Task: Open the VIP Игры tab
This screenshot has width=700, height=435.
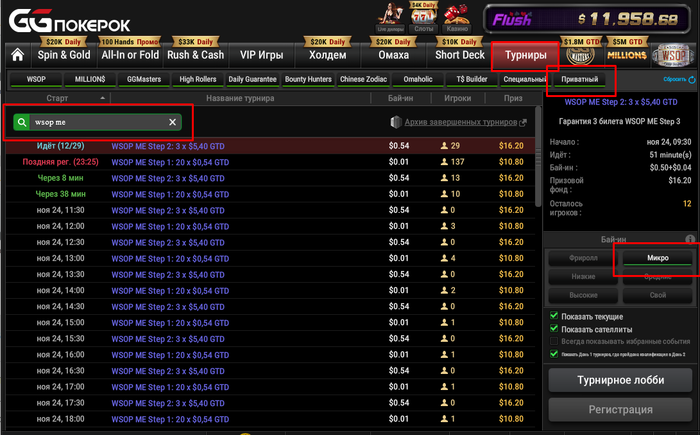Action: point(262,55)
